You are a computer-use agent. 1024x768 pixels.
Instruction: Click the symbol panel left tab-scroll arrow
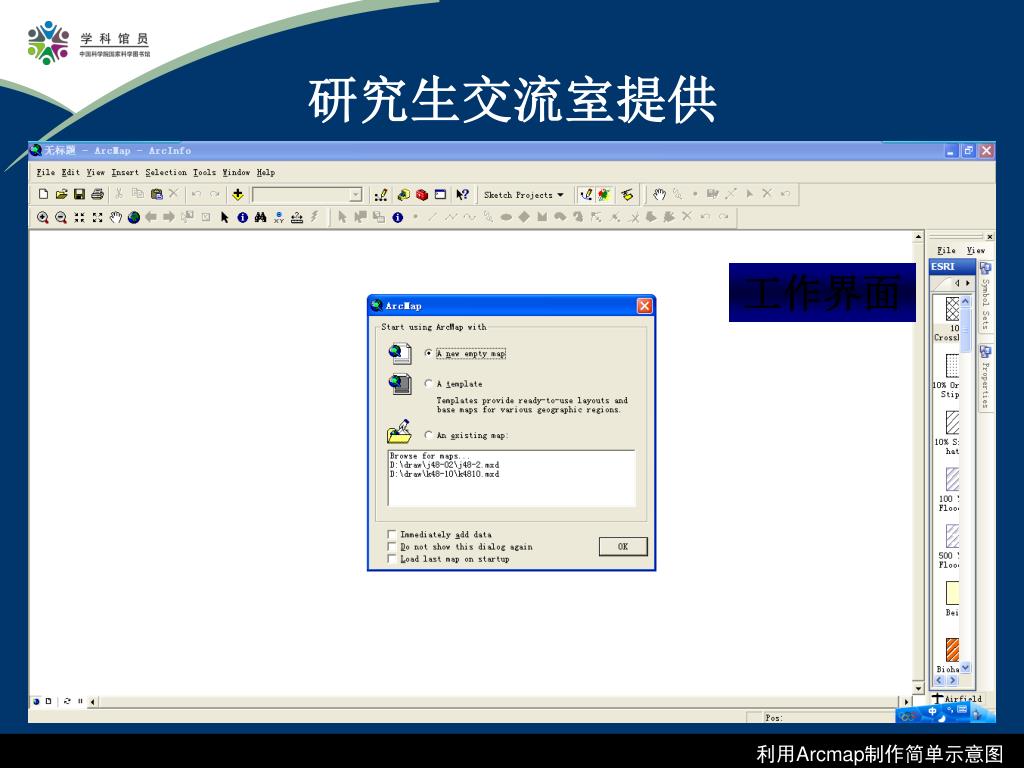pyautogui.click(x=957, y=283)
